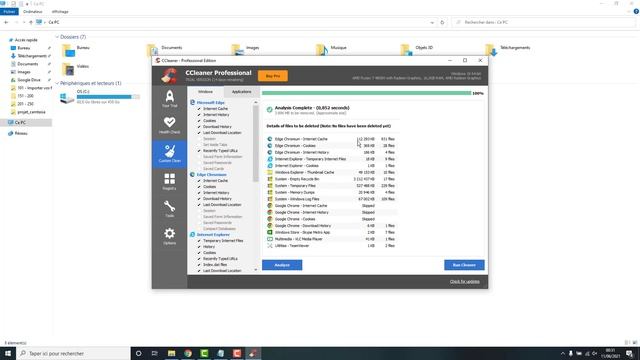This screenshot has width=640, height=360.
Task: Show hidden system tray icons chevron
Action: [x=562, y=353]
